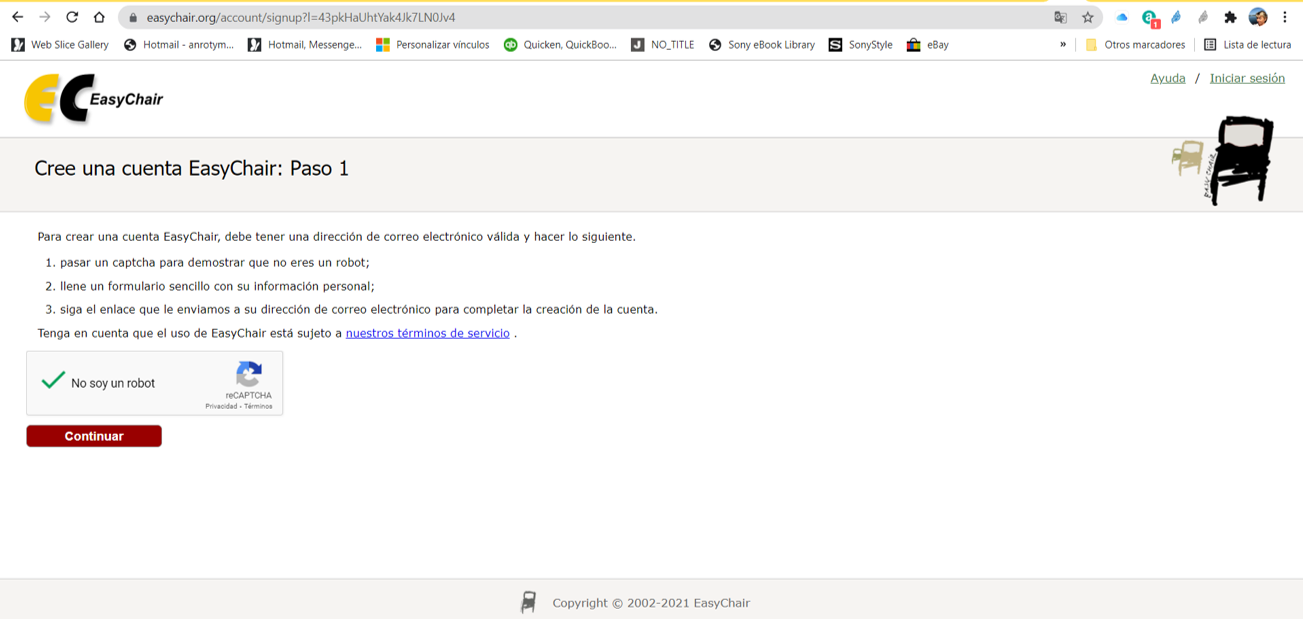Open Lista de lectura

pos(1248,45)
